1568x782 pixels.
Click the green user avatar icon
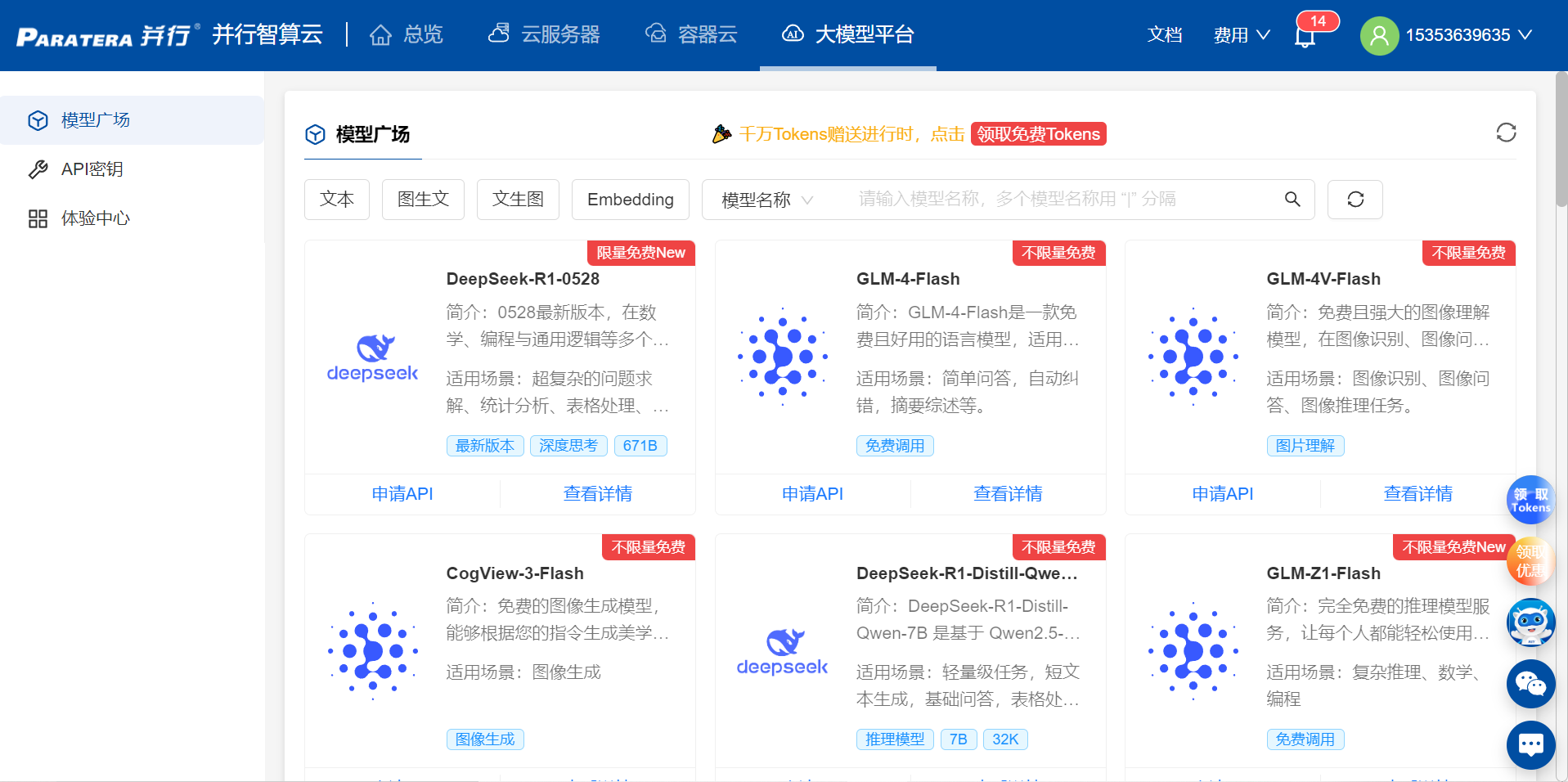(x=1379, y=36)
